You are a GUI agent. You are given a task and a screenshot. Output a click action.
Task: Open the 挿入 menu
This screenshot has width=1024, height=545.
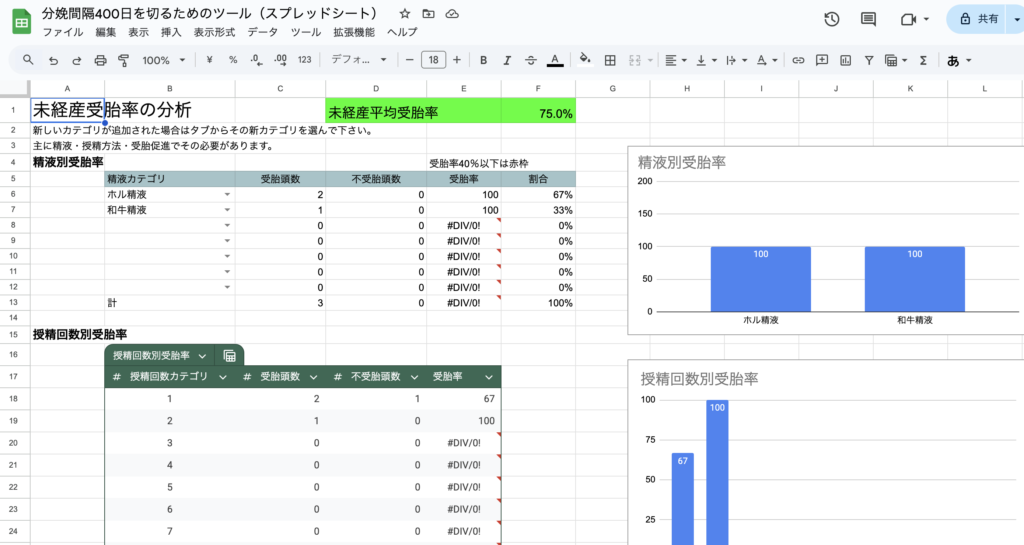click(x=171, y=32)
